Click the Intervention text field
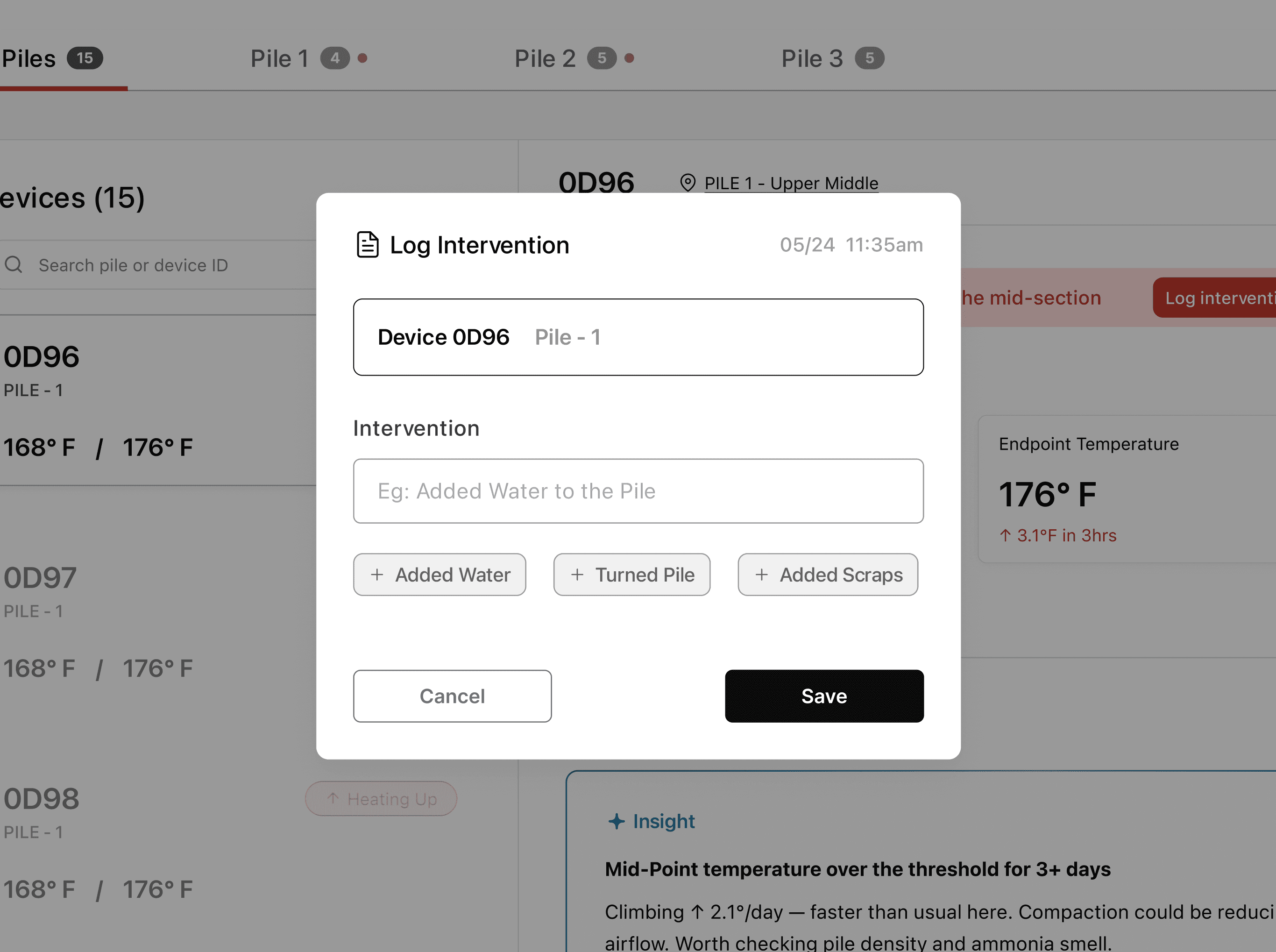 (638, 491)
